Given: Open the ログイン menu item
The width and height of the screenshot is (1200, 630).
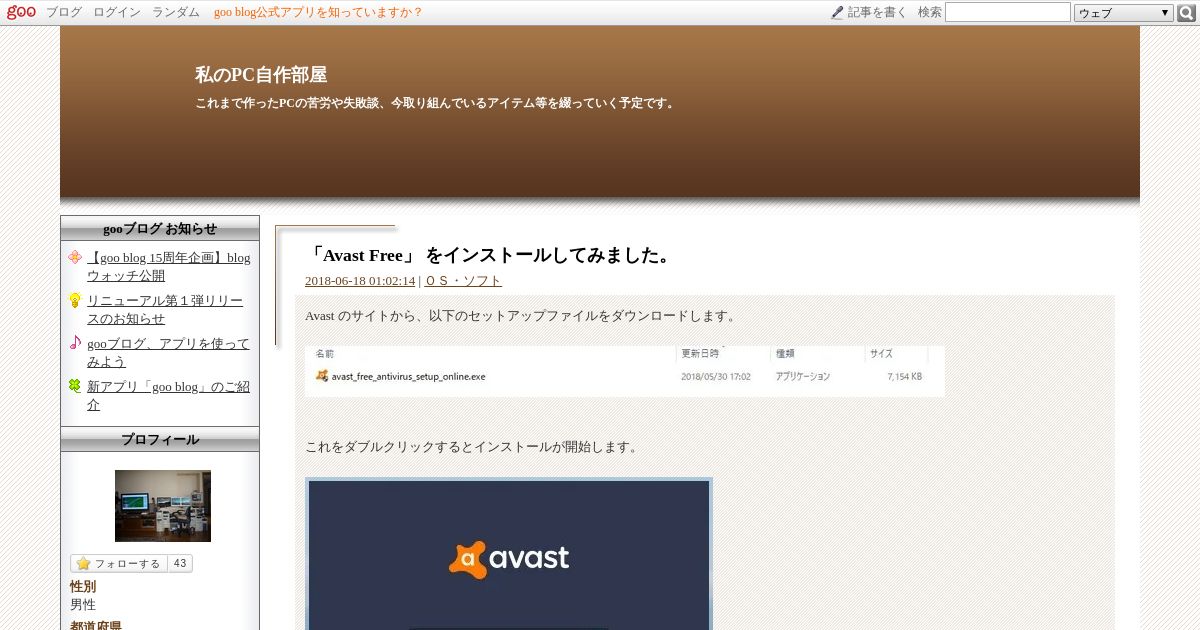Looking at the screenshot, I should click(x=117, y=12).
